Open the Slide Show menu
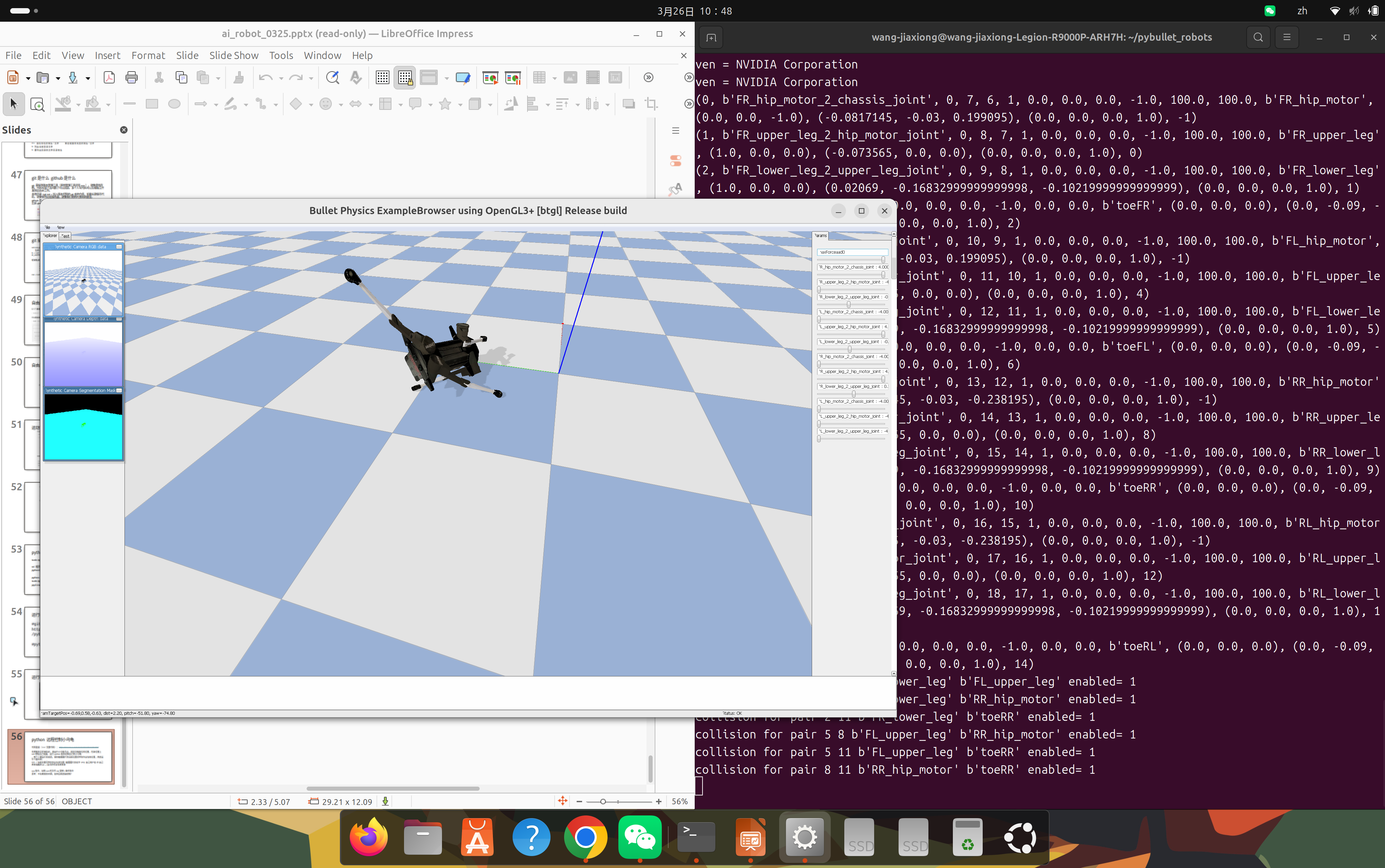Image resolution: width=1385 pixels, height=868 pixels. [x=234, y=55]
